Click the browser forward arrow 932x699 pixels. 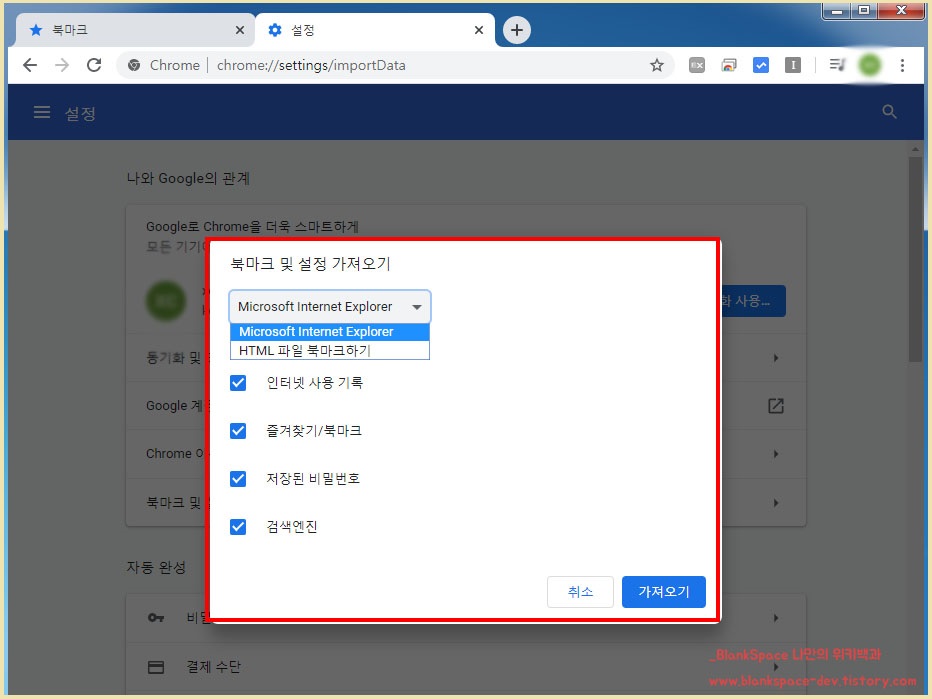pyautogui.click(x=62, y=65)
